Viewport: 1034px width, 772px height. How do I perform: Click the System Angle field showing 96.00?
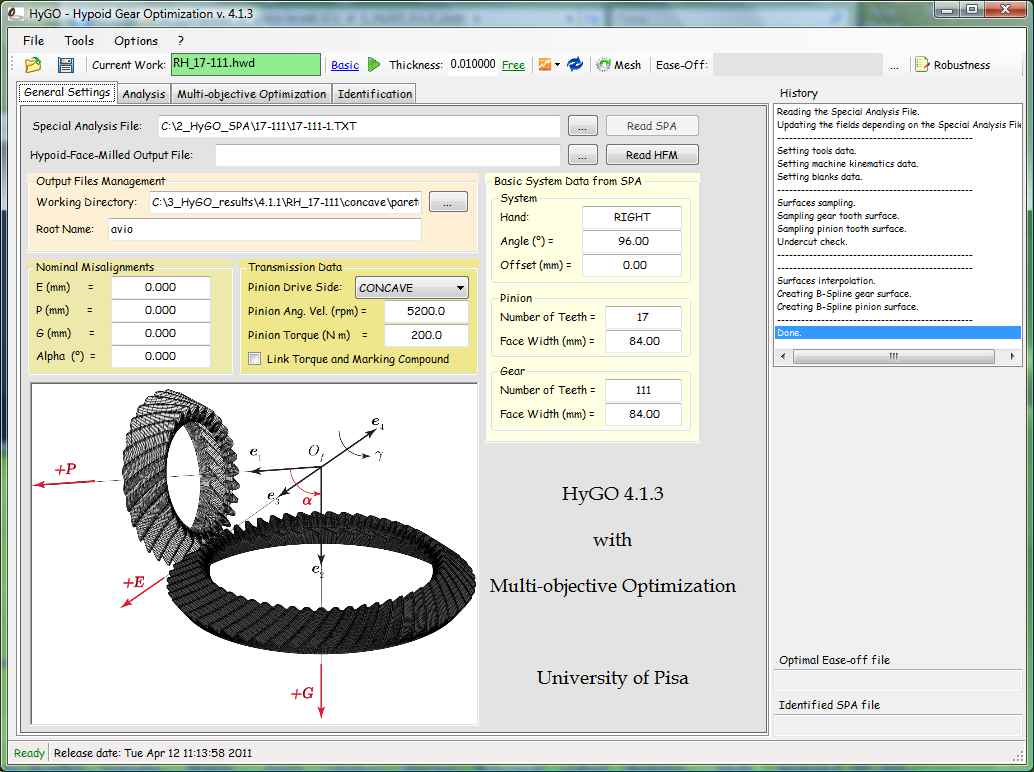[632, 241]
